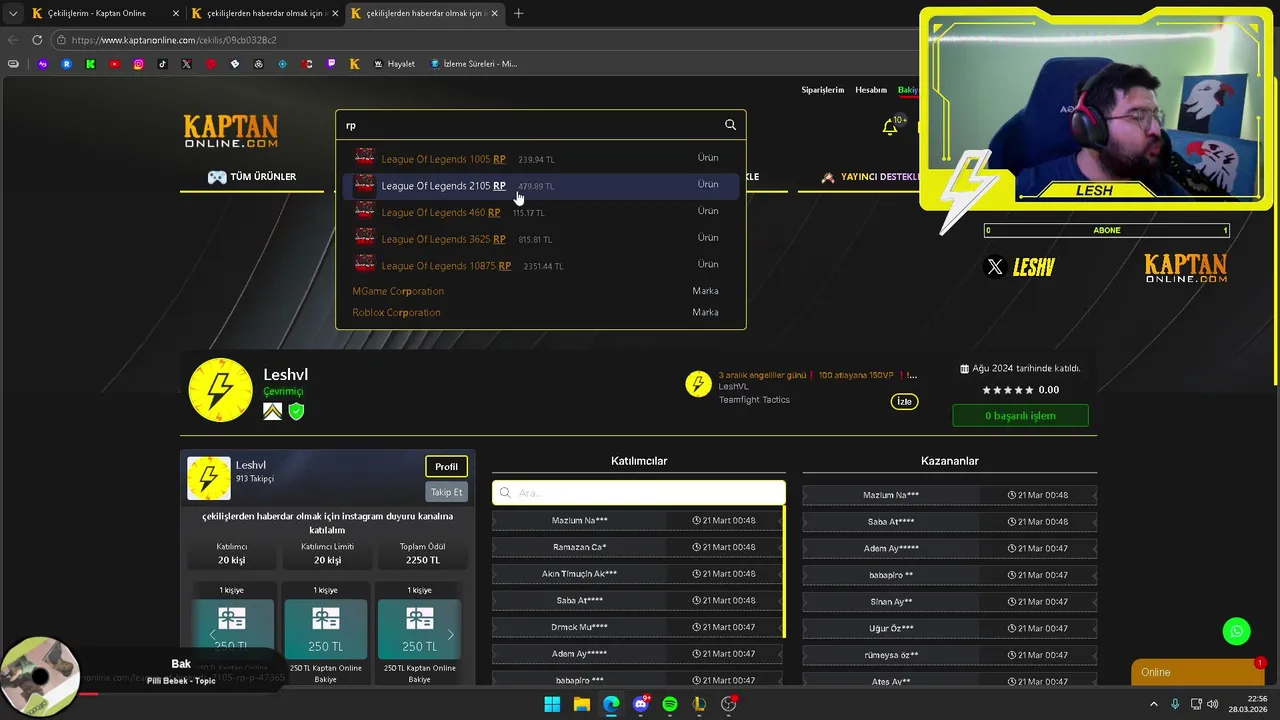Click the search magnifier icon in search box
Screen dimensions: 1280x720
[x=730, y=125]
